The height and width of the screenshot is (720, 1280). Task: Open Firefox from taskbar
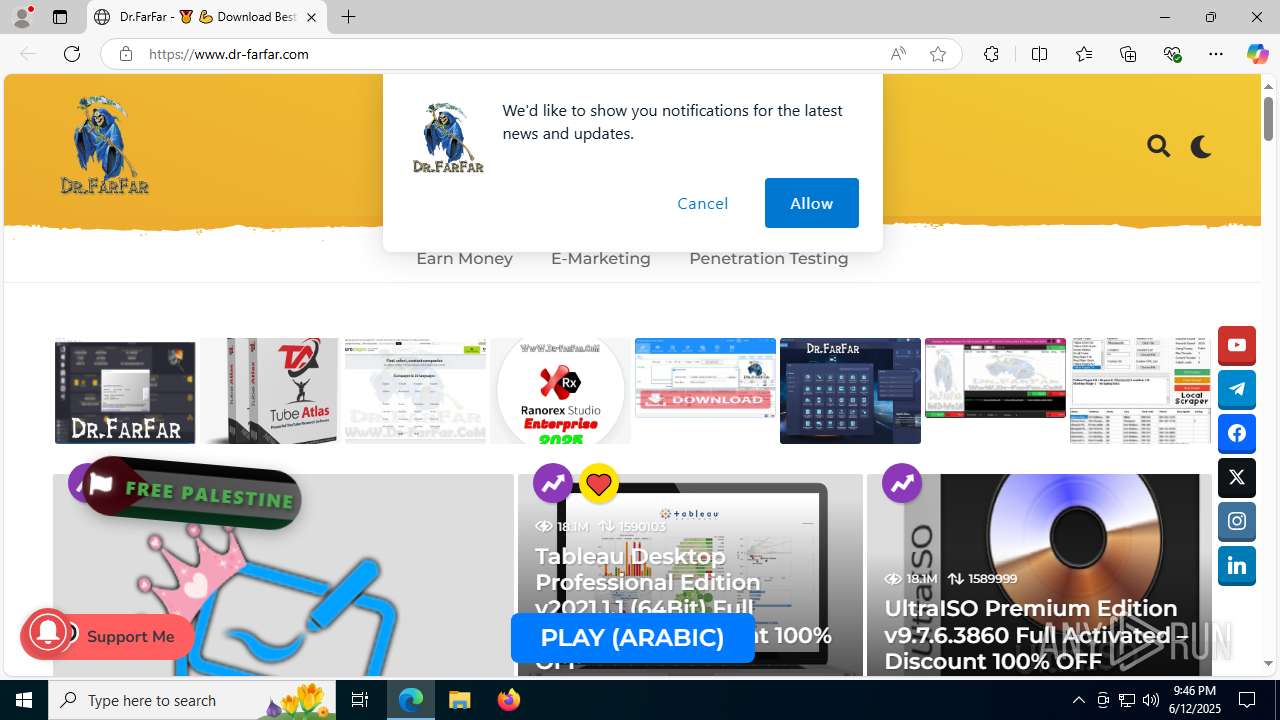(x=508, y=700)
